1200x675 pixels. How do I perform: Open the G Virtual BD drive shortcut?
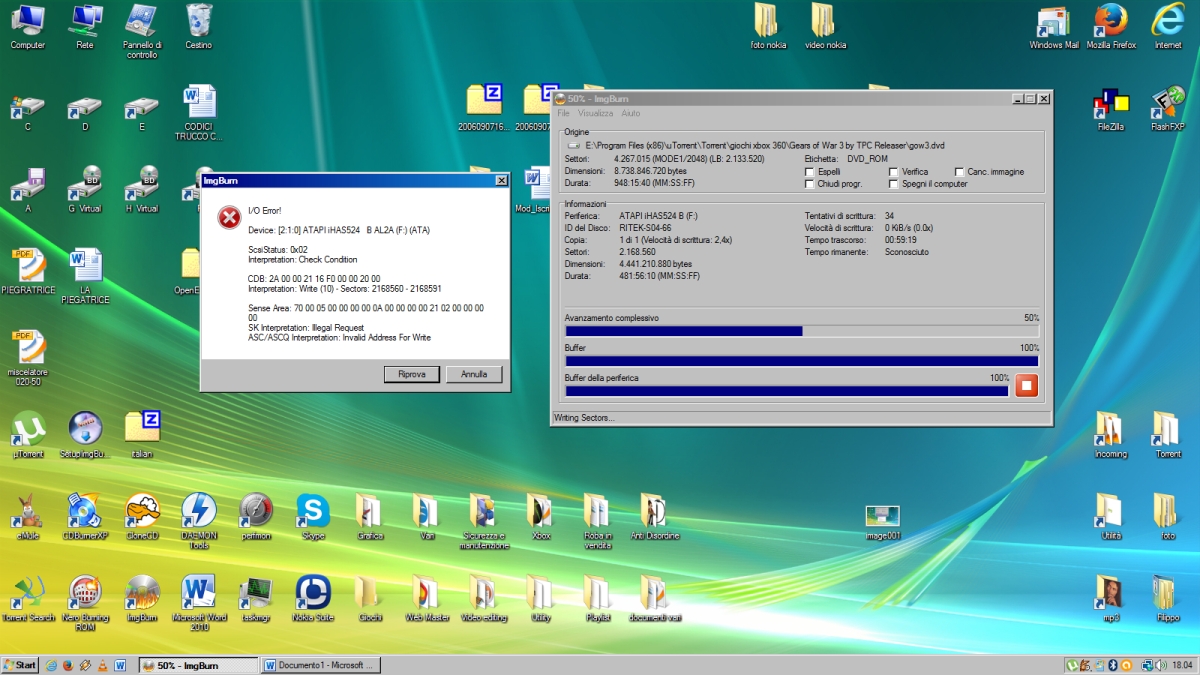[85, 190]
